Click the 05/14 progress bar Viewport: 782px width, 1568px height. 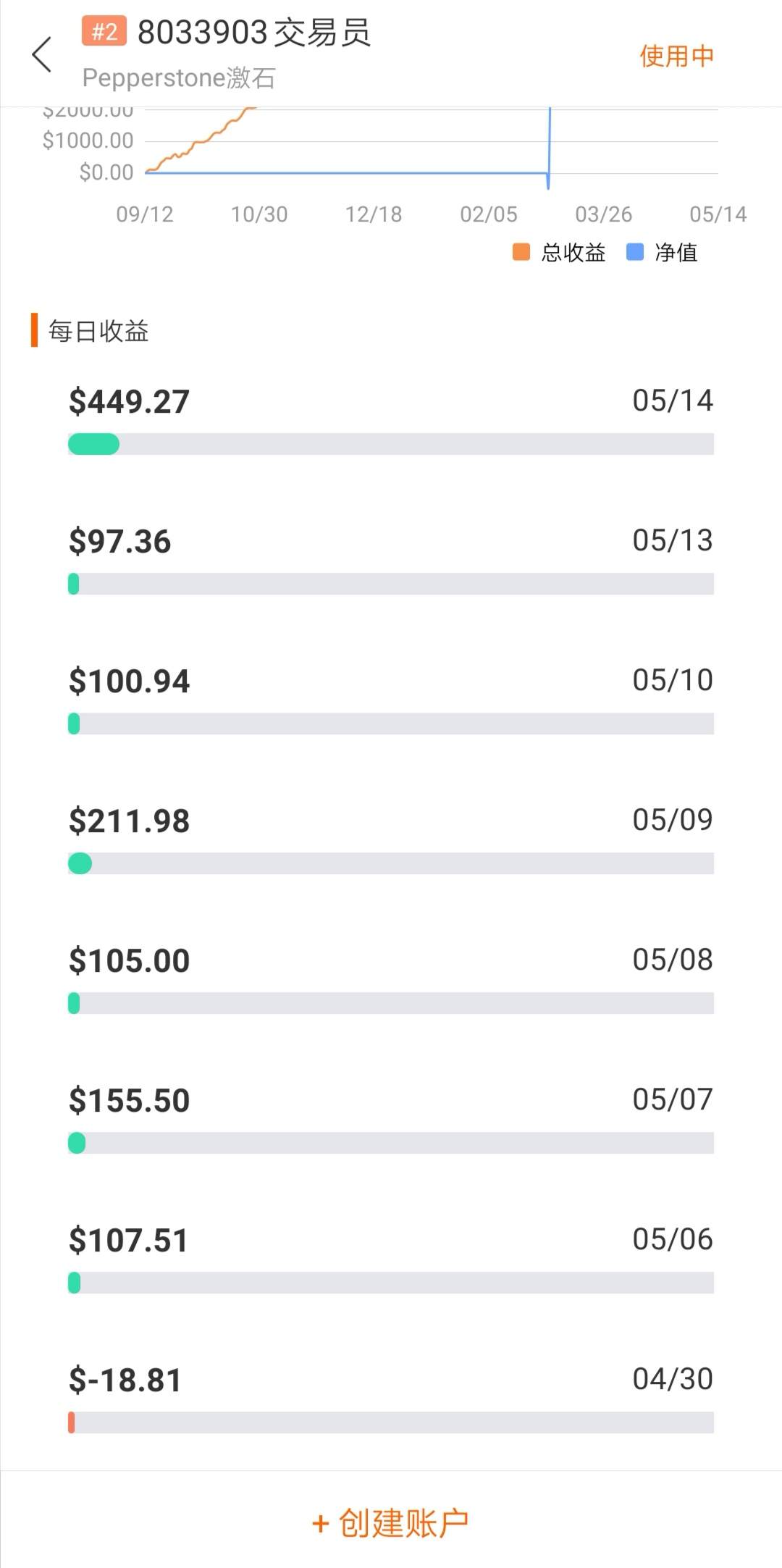point(391,444)
